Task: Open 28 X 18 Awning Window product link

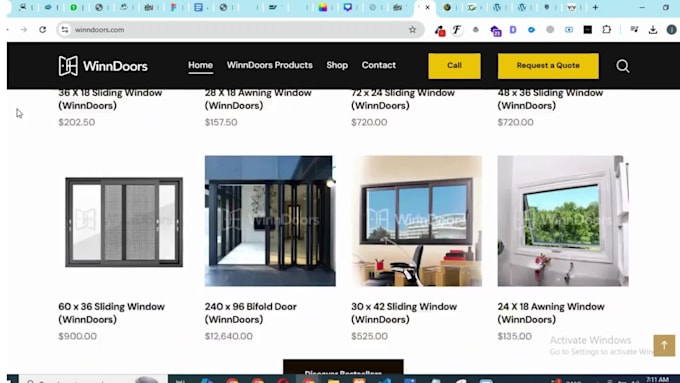Action: point(258,99)
